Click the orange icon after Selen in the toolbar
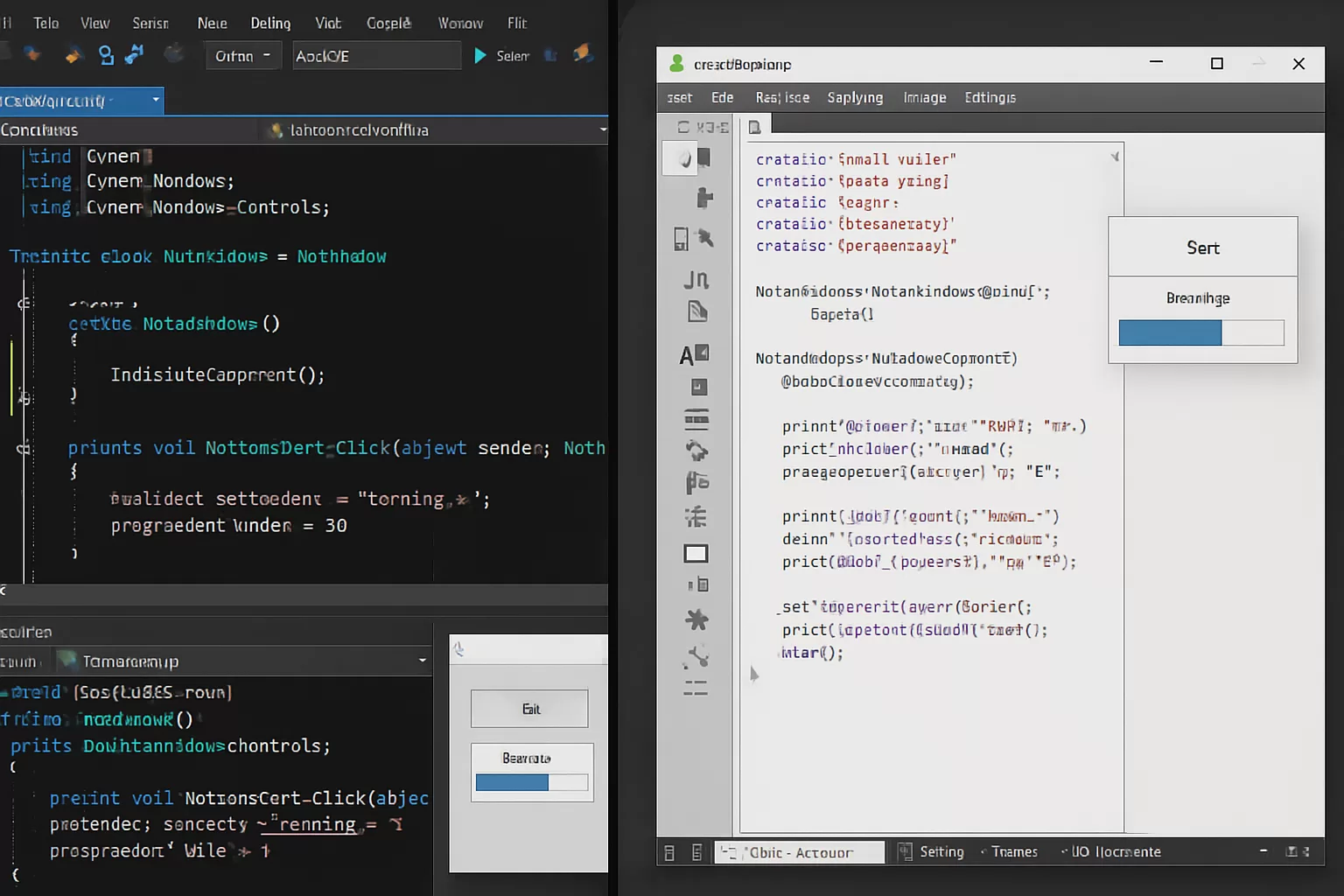The image size is (1344, 896). coord(583,54)
